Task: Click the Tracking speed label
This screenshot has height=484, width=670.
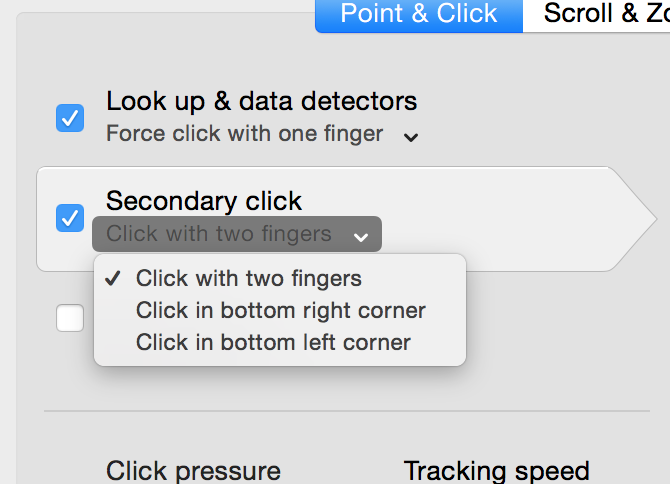Action: tap(496, 471)
